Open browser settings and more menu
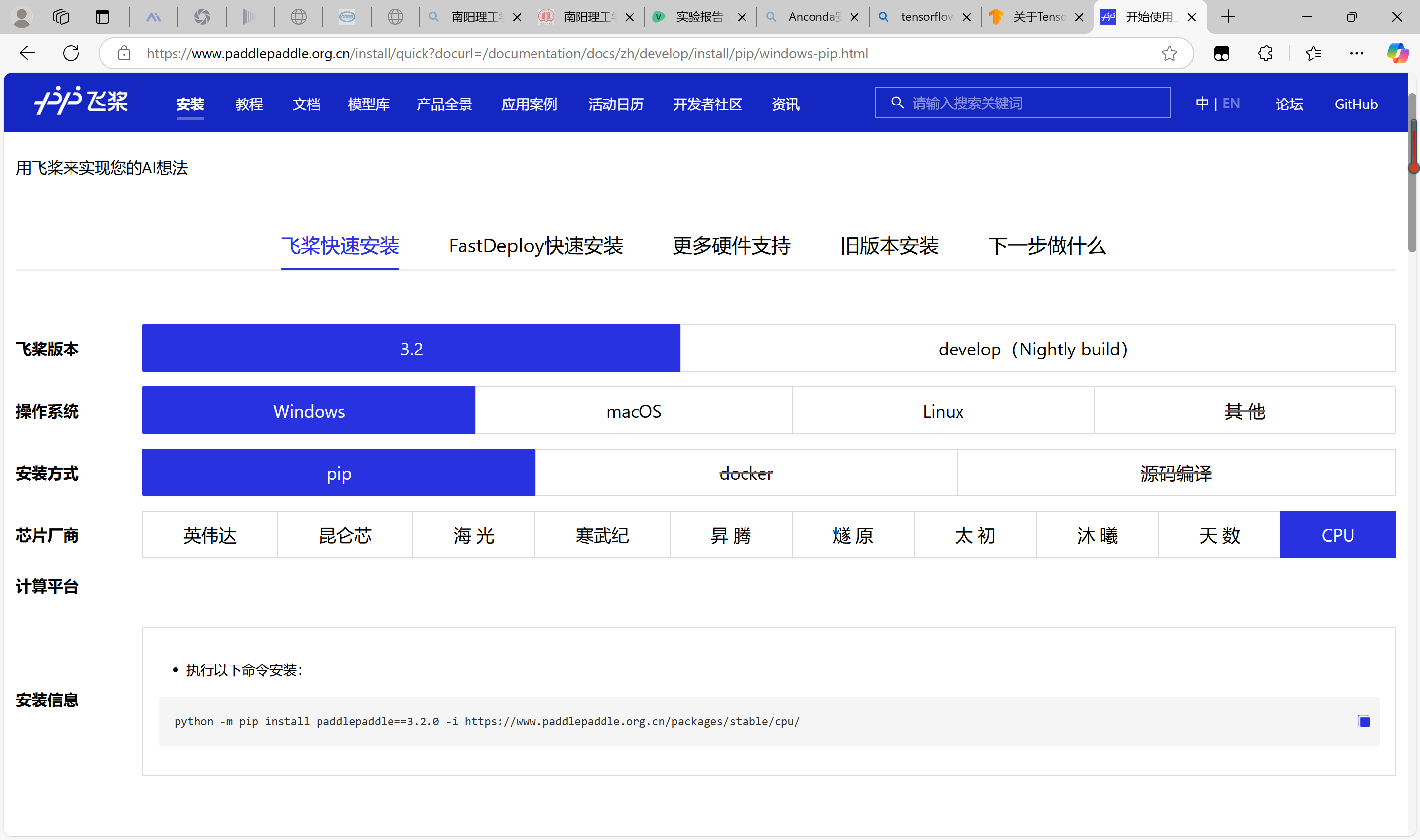 point(1356,53)
